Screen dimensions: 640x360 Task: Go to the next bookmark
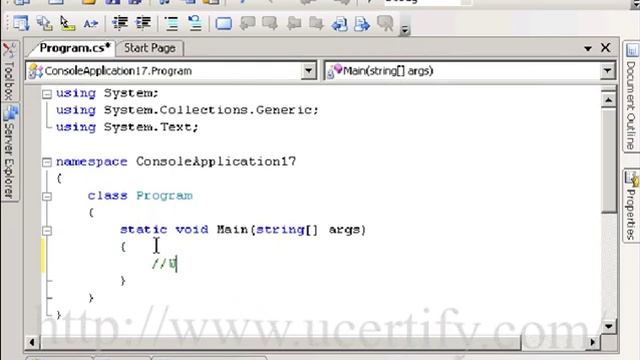coord(270,23)
